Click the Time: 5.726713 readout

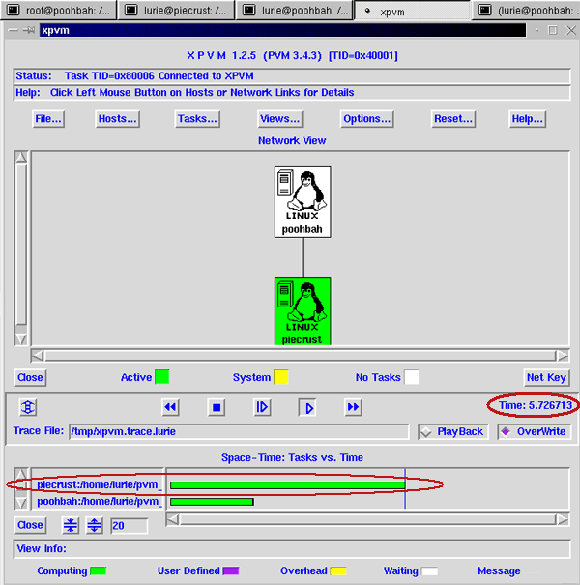(x=535, y=405)
